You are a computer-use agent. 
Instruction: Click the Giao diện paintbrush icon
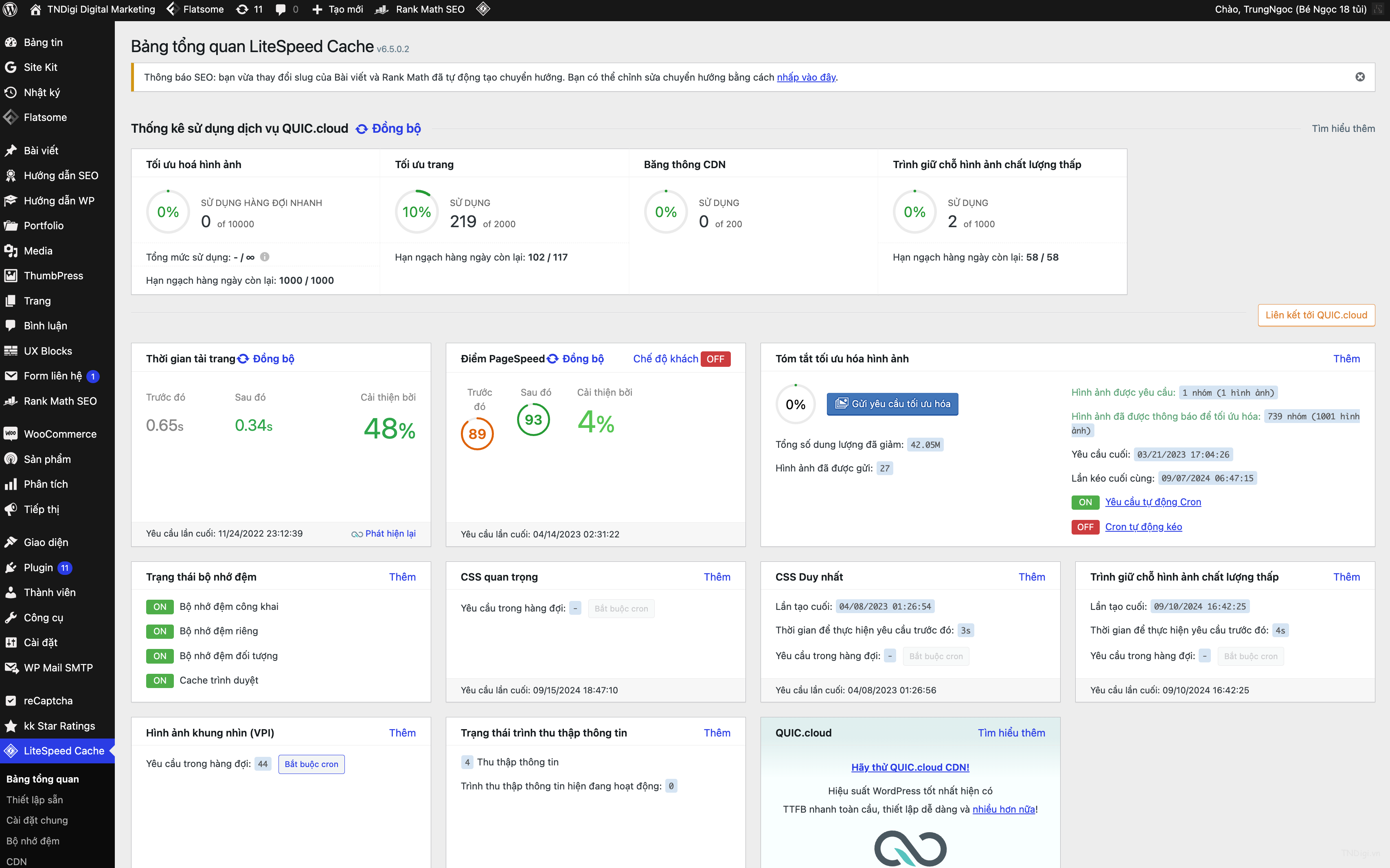tap(10, 542)
